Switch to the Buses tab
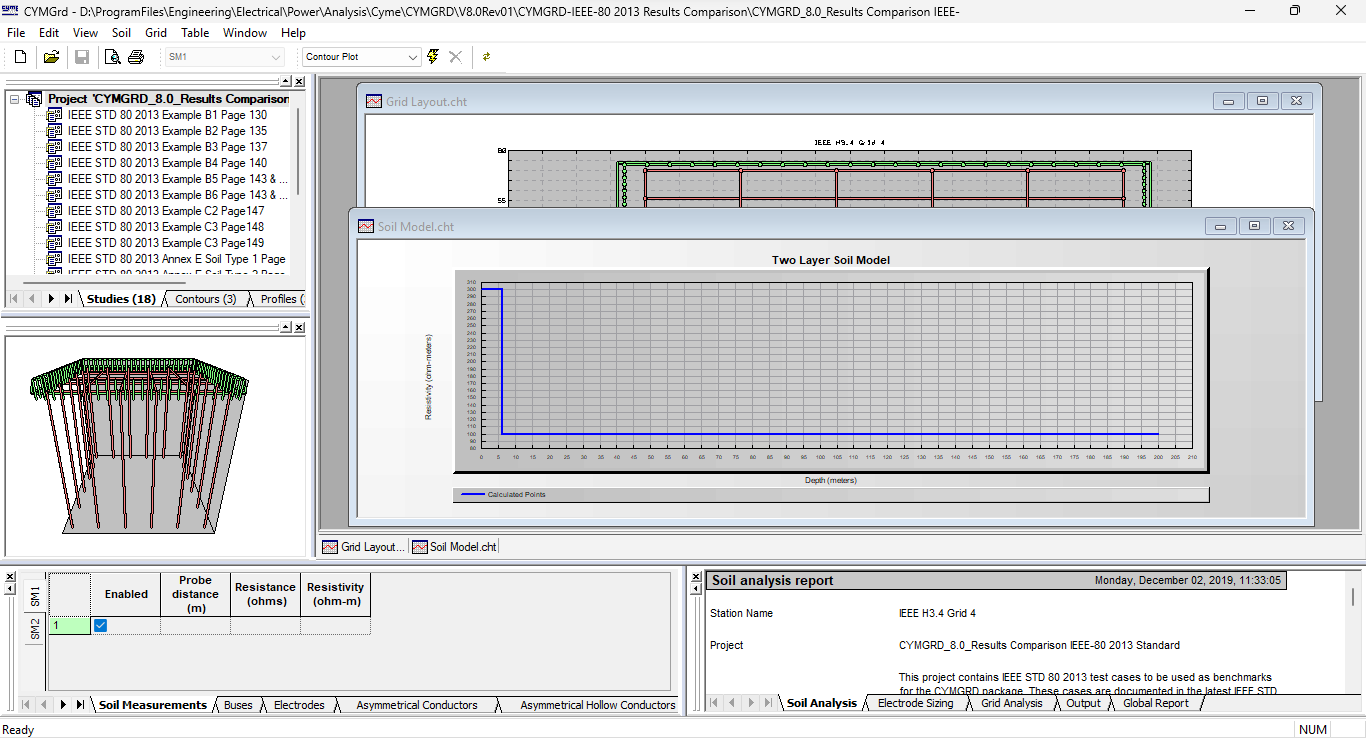 click(x=238, y=705)
